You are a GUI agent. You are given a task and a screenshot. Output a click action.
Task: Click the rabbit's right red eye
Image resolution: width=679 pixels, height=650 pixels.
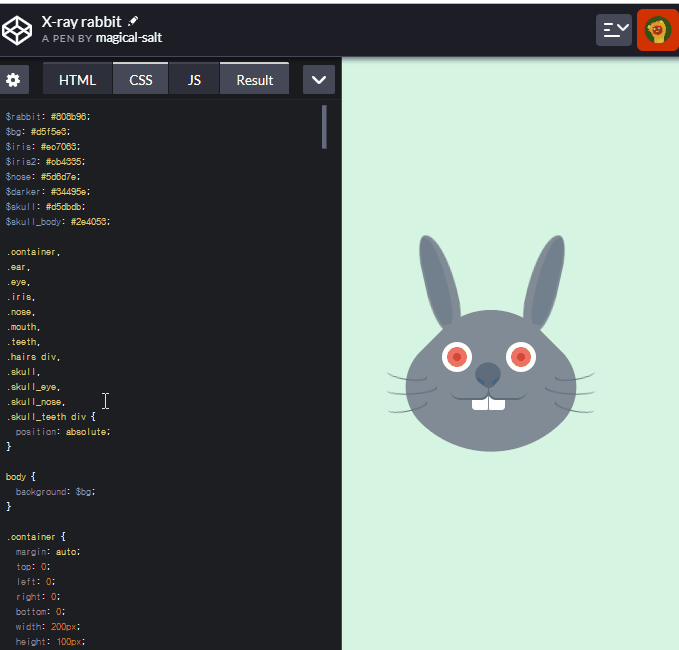[x=521, y=357]
